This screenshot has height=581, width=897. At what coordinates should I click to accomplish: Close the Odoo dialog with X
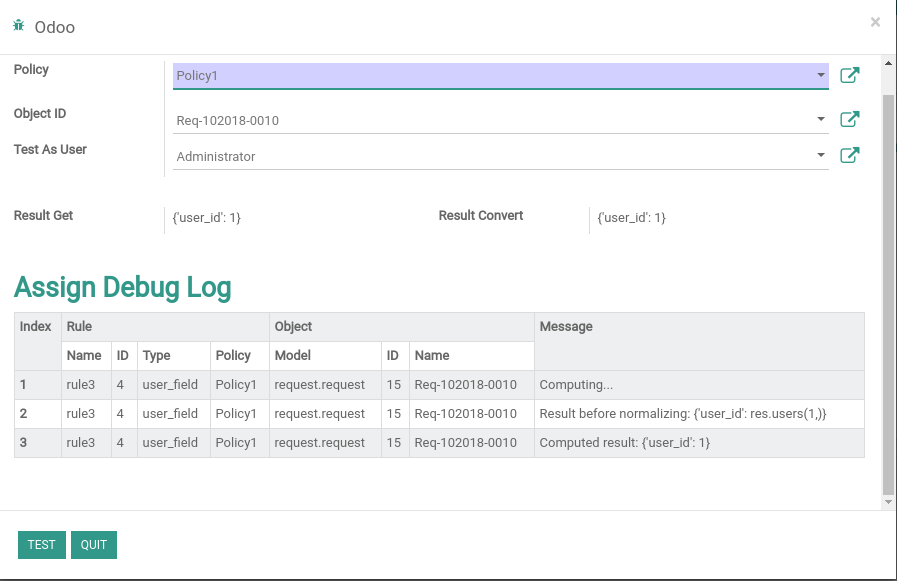[x=875, y=22]
